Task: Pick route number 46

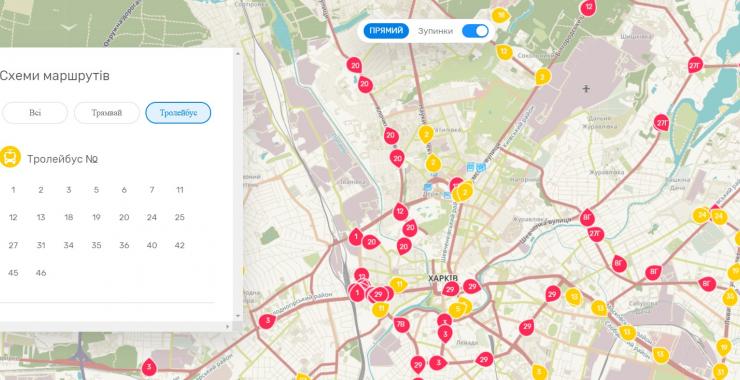Action: pos(41,273)
